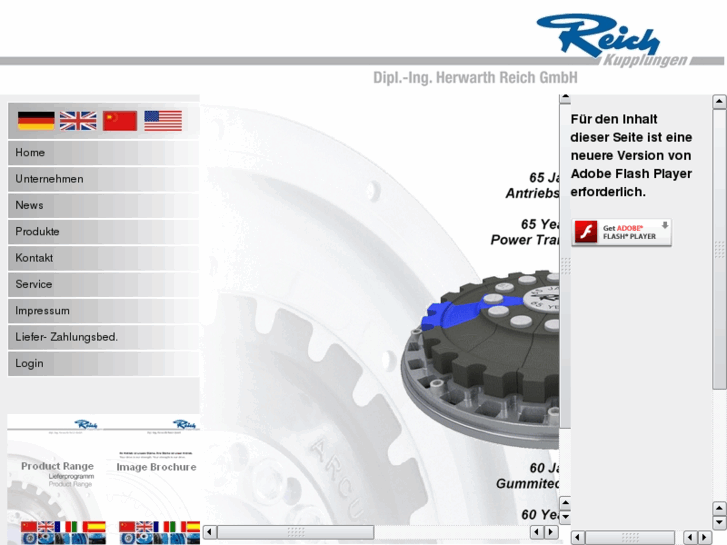Open the Product Range brochure thumbnail
727x545 pixels.
[55, 479]
